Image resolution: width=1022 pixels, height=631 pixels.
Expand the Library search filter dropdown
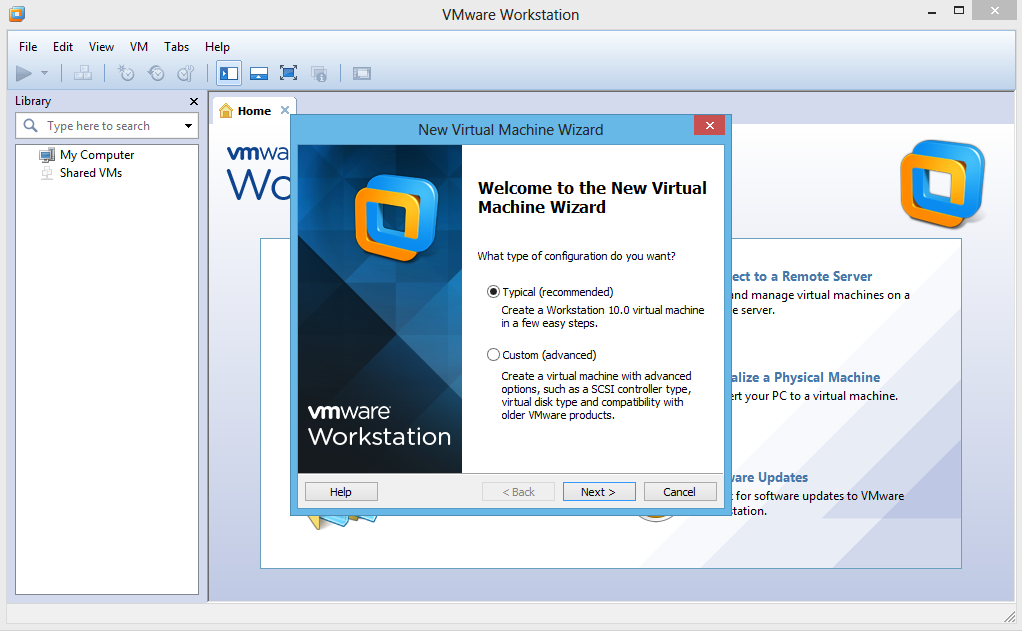tap(188, 126)
